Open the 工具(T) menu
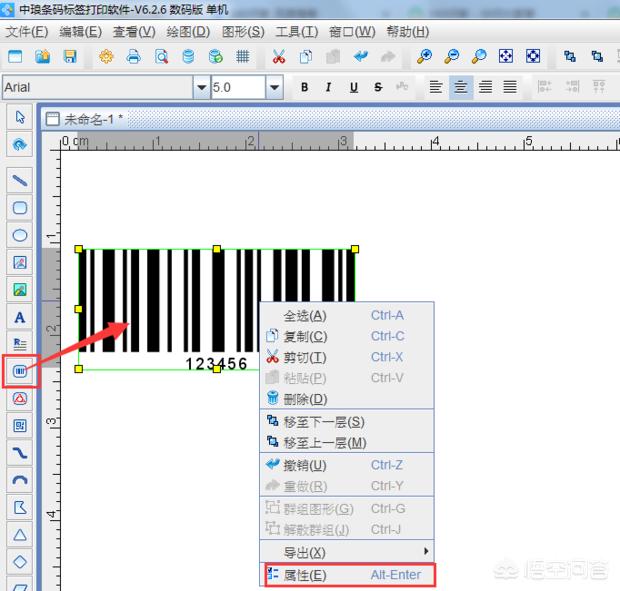Viewport: 620px width, 591px height. coord(297,32)
